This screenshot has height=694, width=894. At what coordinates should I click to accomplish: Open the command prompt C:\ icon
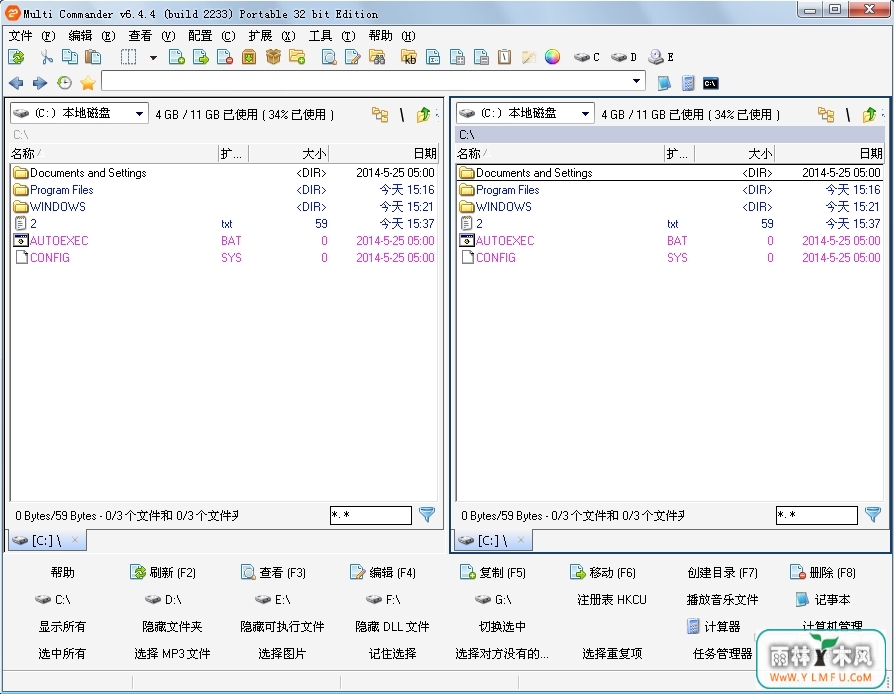point(710,84)
